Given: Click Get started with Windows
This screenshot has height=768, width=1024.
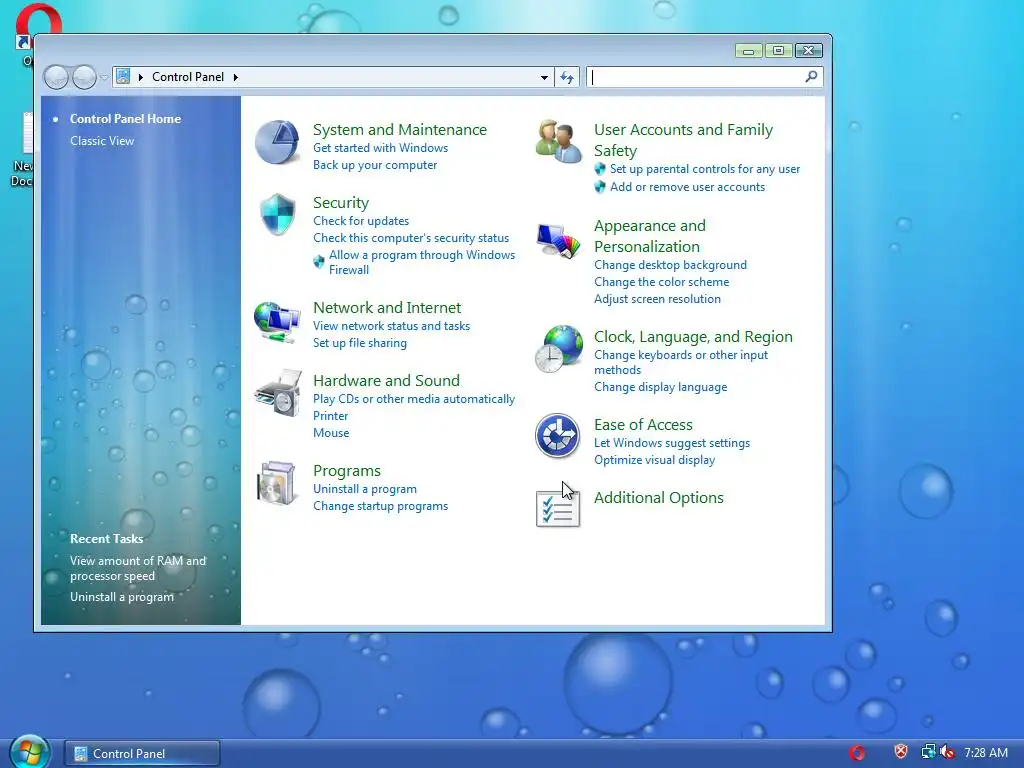Looking at the screenshot, I should [381, 148].
